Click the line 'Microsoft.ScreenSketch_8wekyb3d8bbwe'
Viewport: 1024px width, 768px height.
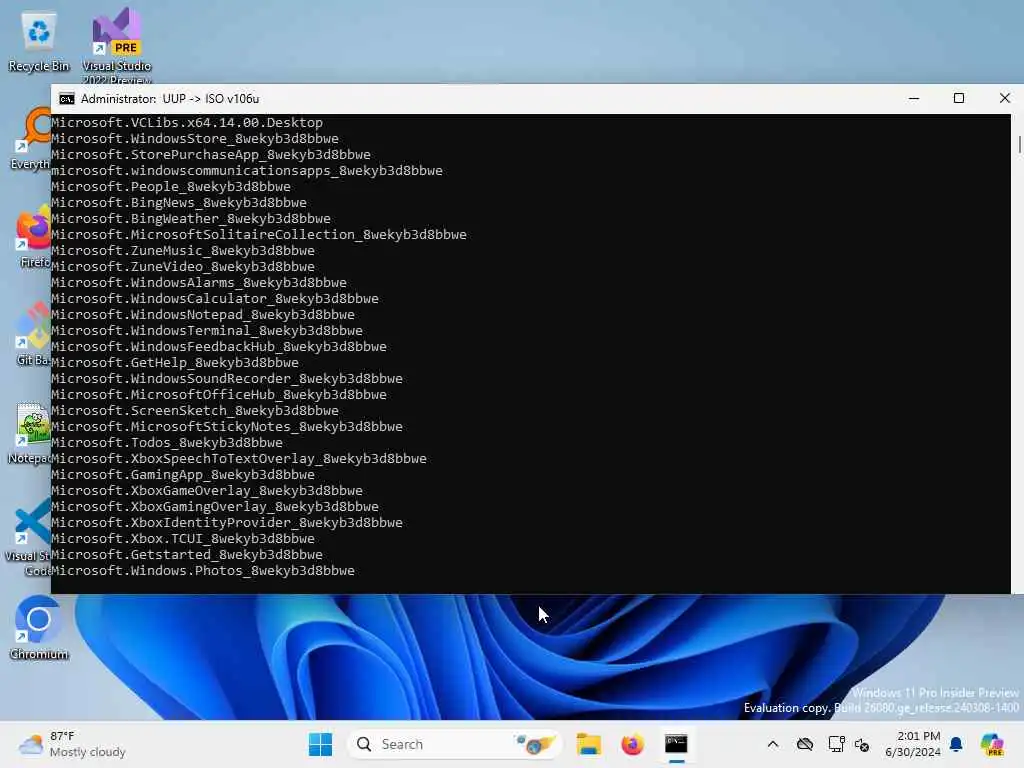click(195, 410)
